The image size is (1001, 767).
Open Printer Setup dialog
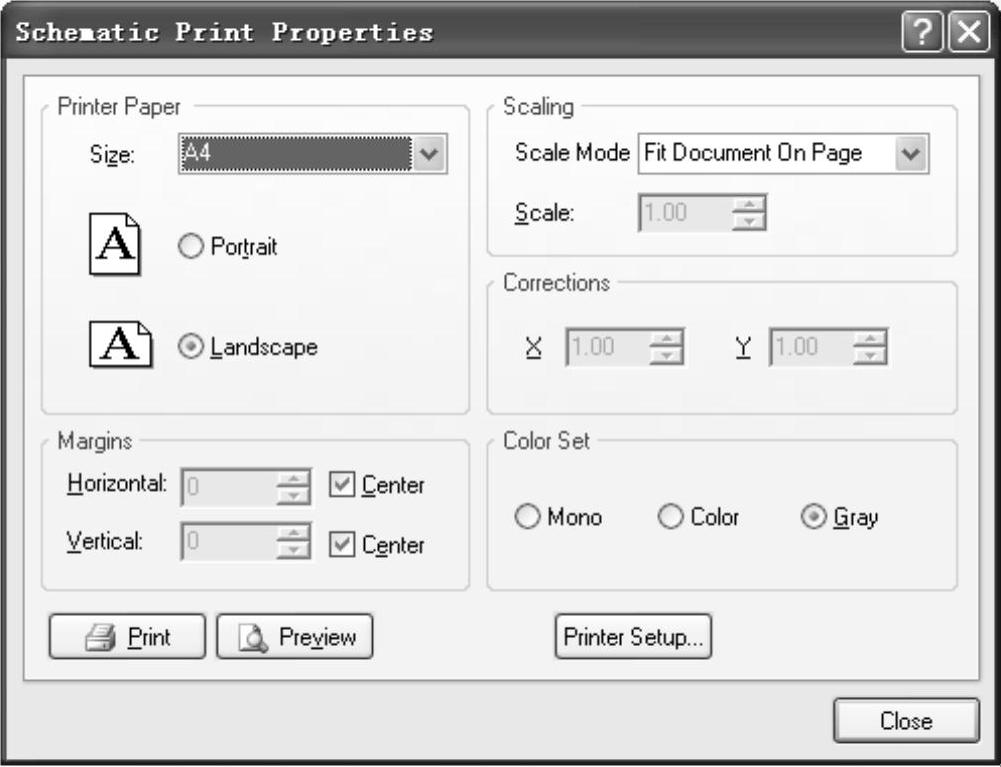click(633, 637)
